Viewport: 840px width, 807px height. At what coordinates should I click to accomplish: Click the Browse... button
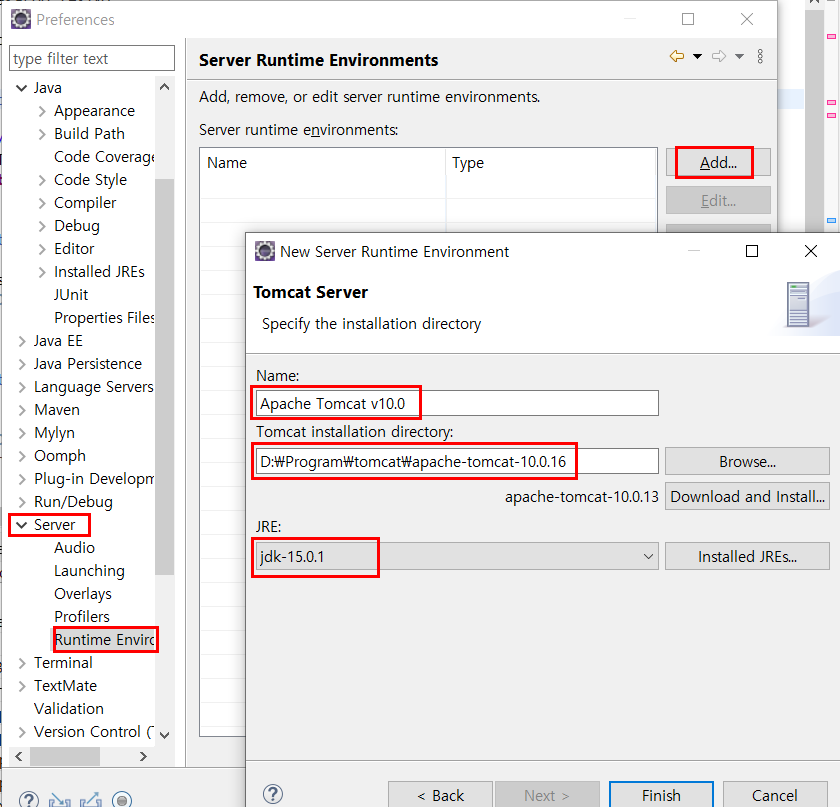[x=747, y=461]
